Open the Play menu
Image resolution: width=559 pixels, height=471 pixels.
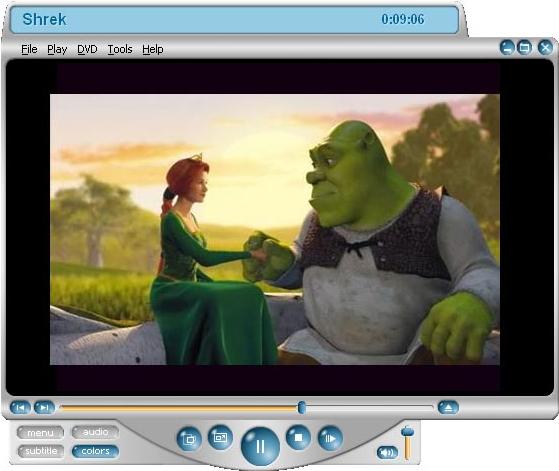[x=57, y=49]
